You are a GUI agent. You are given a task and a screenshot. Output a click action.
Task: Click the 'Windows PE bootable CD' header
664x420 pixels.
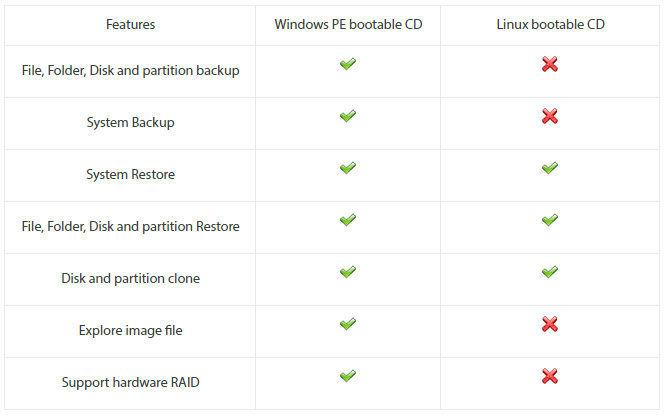click(x=348, y=25)
